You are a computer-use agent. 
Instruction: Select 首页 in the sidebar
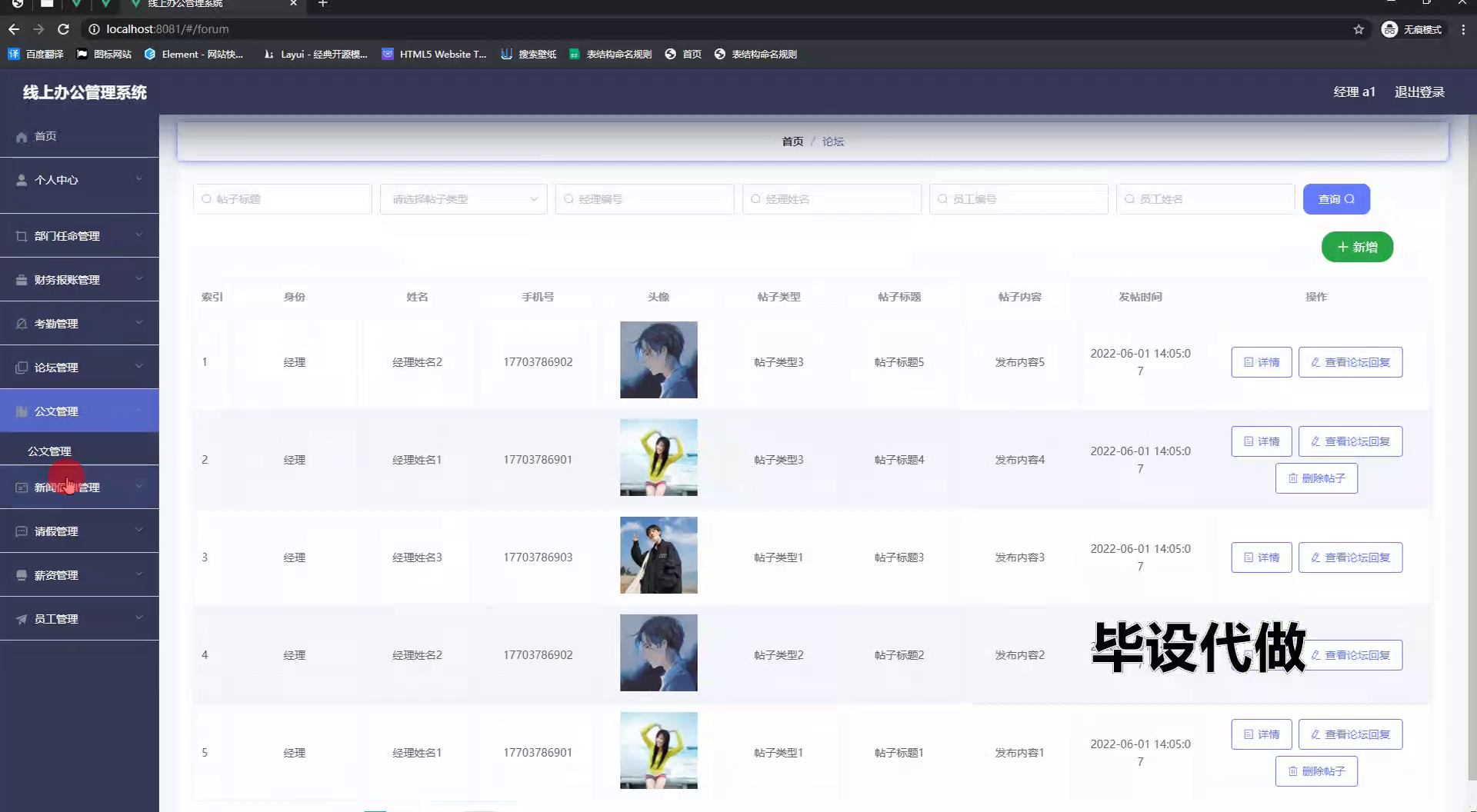[x=79, y=136]
